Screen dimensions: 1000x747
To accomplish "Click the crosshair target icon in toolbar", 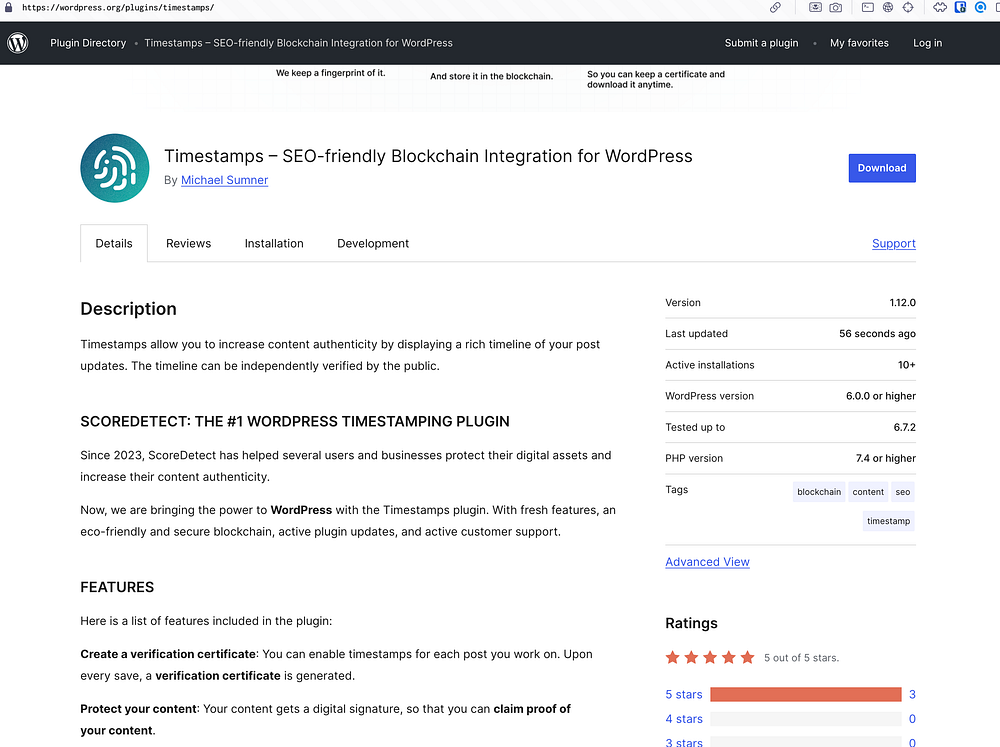I will pos(908,7).
